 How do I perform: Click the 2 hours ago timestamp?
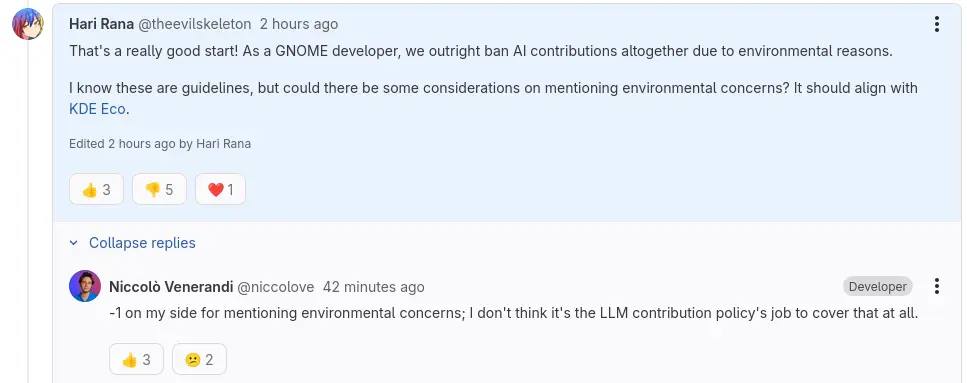pyautogui.click(x=298, y=24)
